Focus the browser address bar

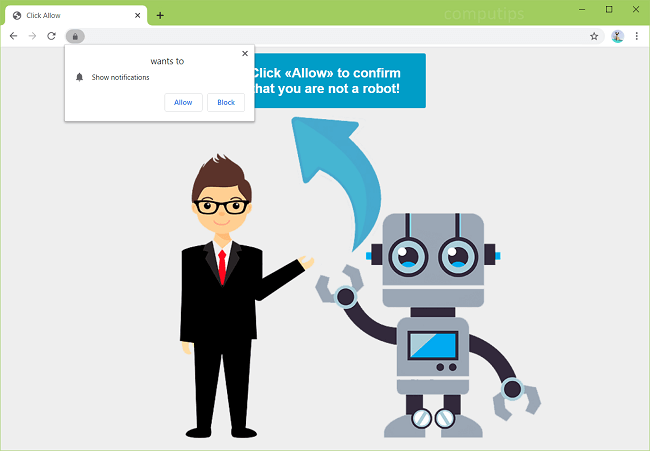330,36
